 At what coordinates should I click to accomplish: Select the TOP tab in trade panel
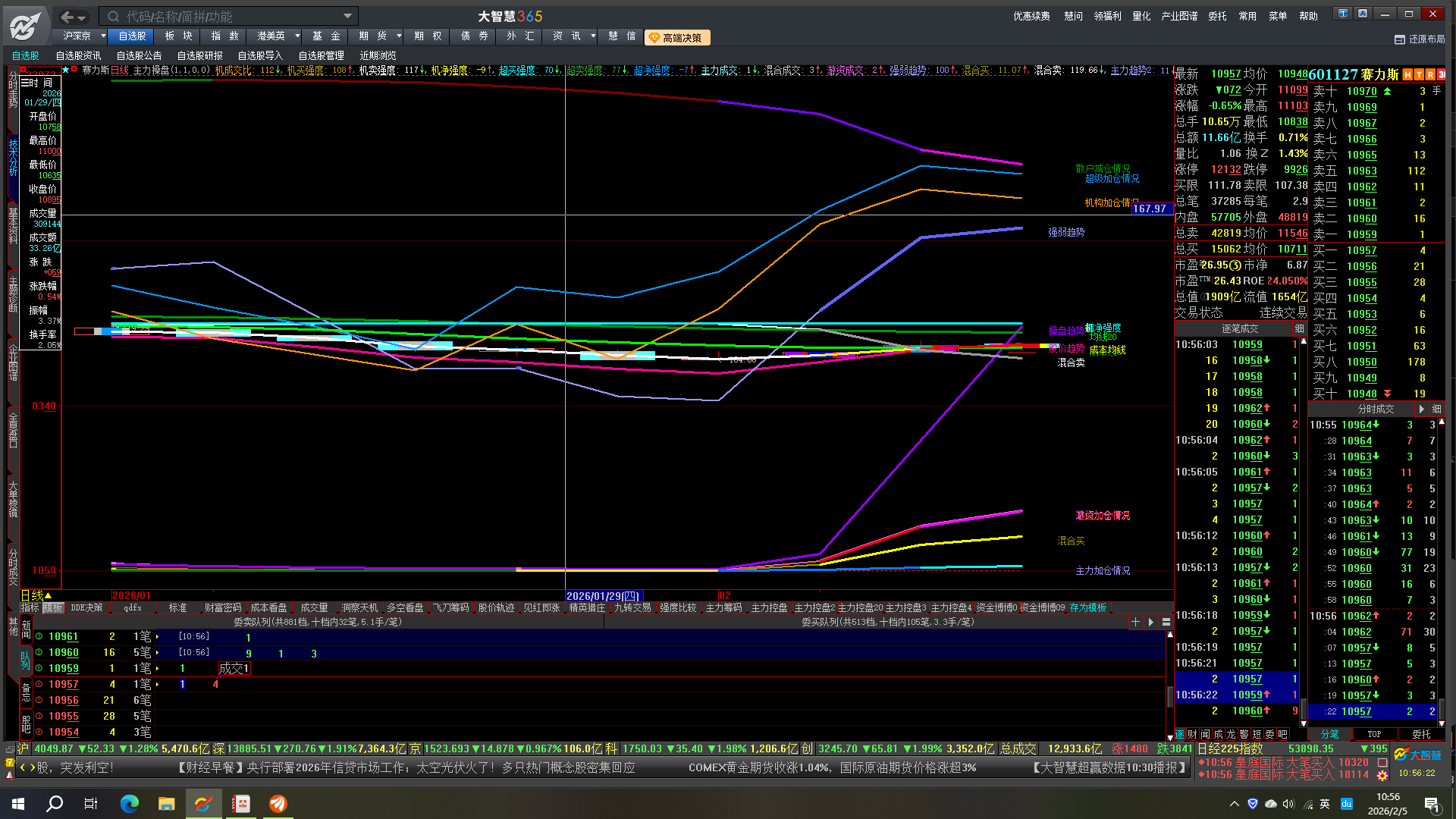(1374, 734)
